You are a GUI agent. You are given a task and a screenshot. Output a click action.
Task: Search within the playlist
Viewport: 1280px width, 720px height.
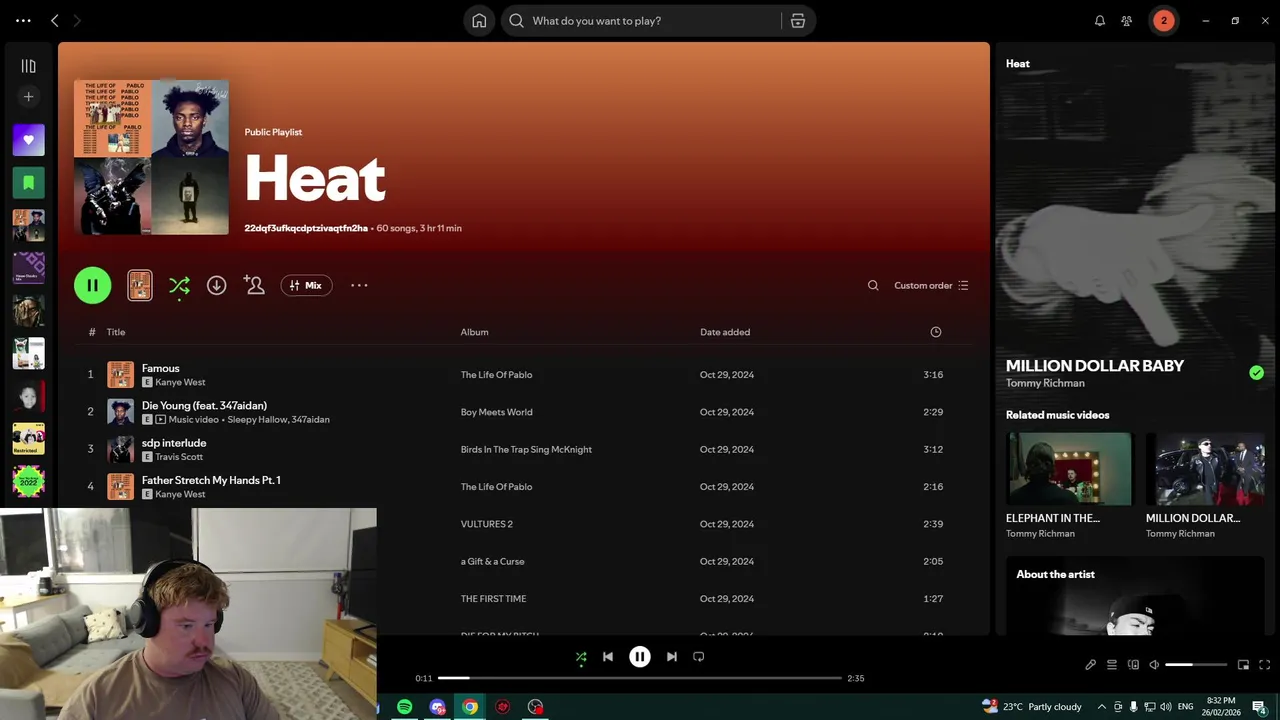(x=873, y=285)
